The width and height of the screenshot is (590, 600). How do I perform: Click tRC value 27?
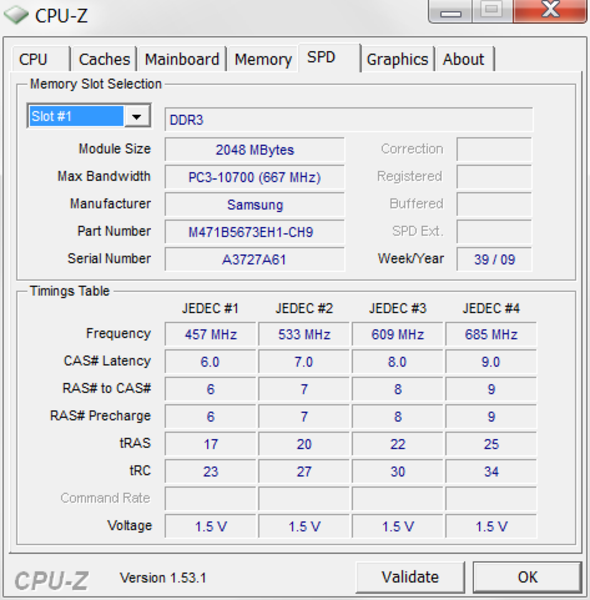point(304,472)
